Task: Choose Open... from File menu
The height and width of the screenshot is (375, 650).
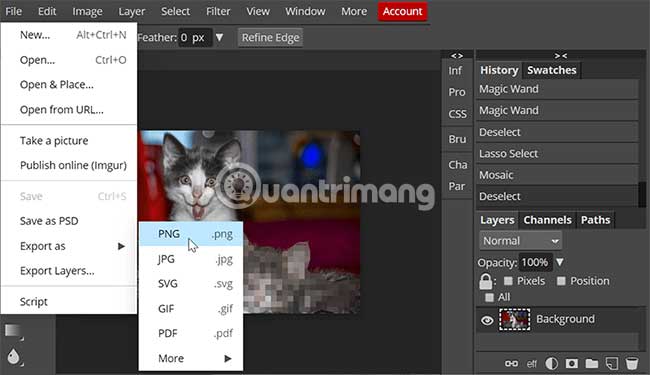Action: click(x=69, y=60)
